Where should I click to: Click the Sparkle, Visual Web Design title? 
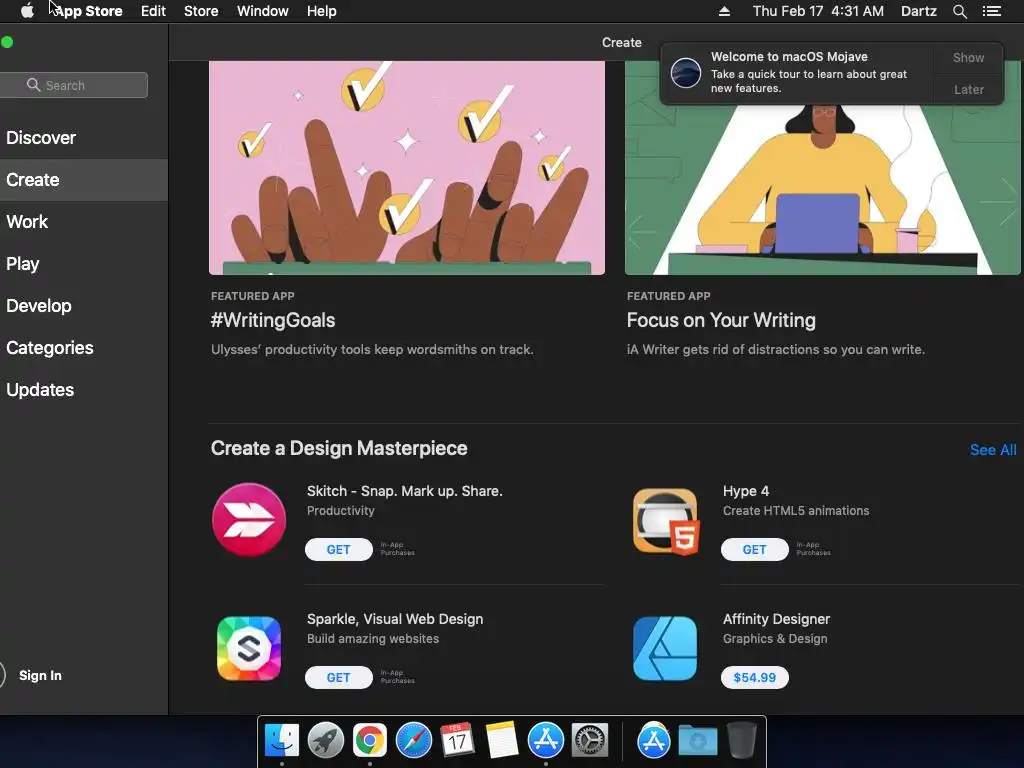[x=395, y=619]
